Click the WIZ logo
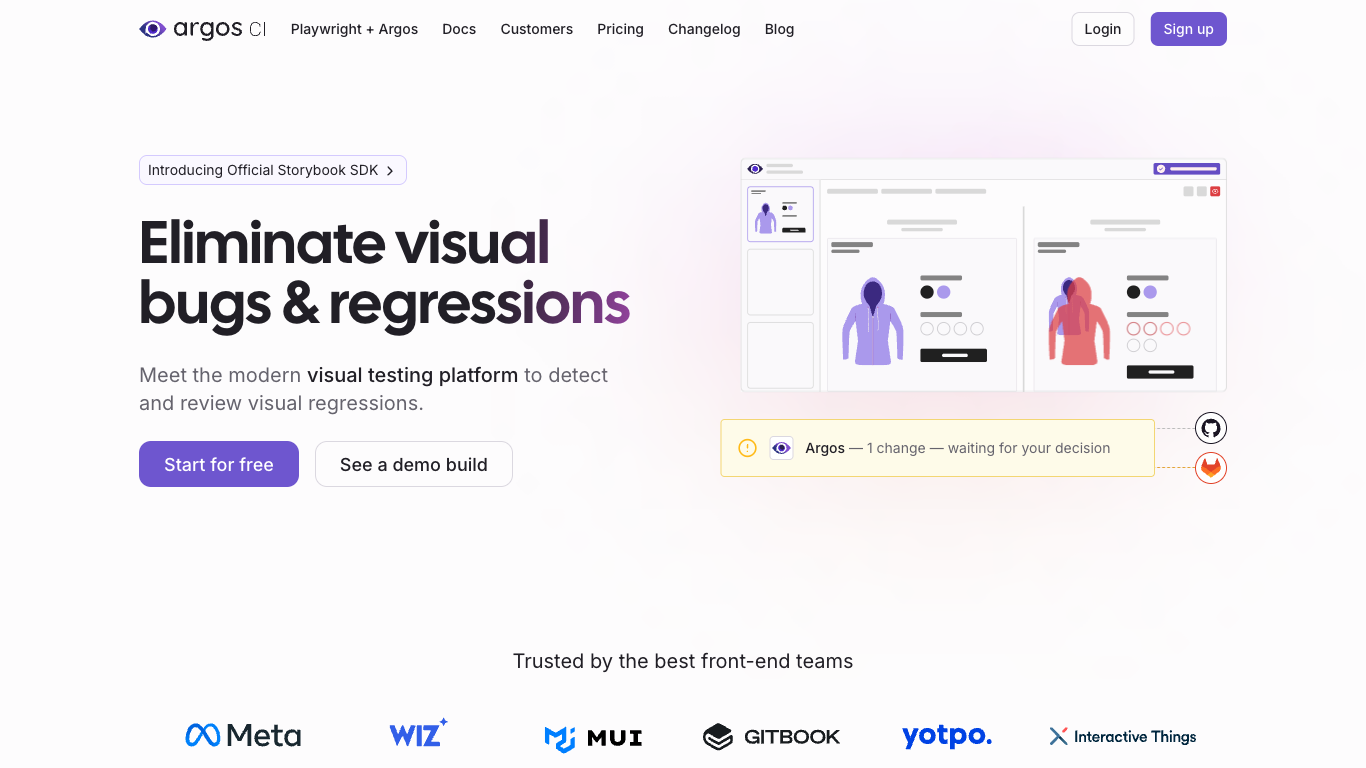This screenshot has height=768, width=1366. [x=418, y=733]
